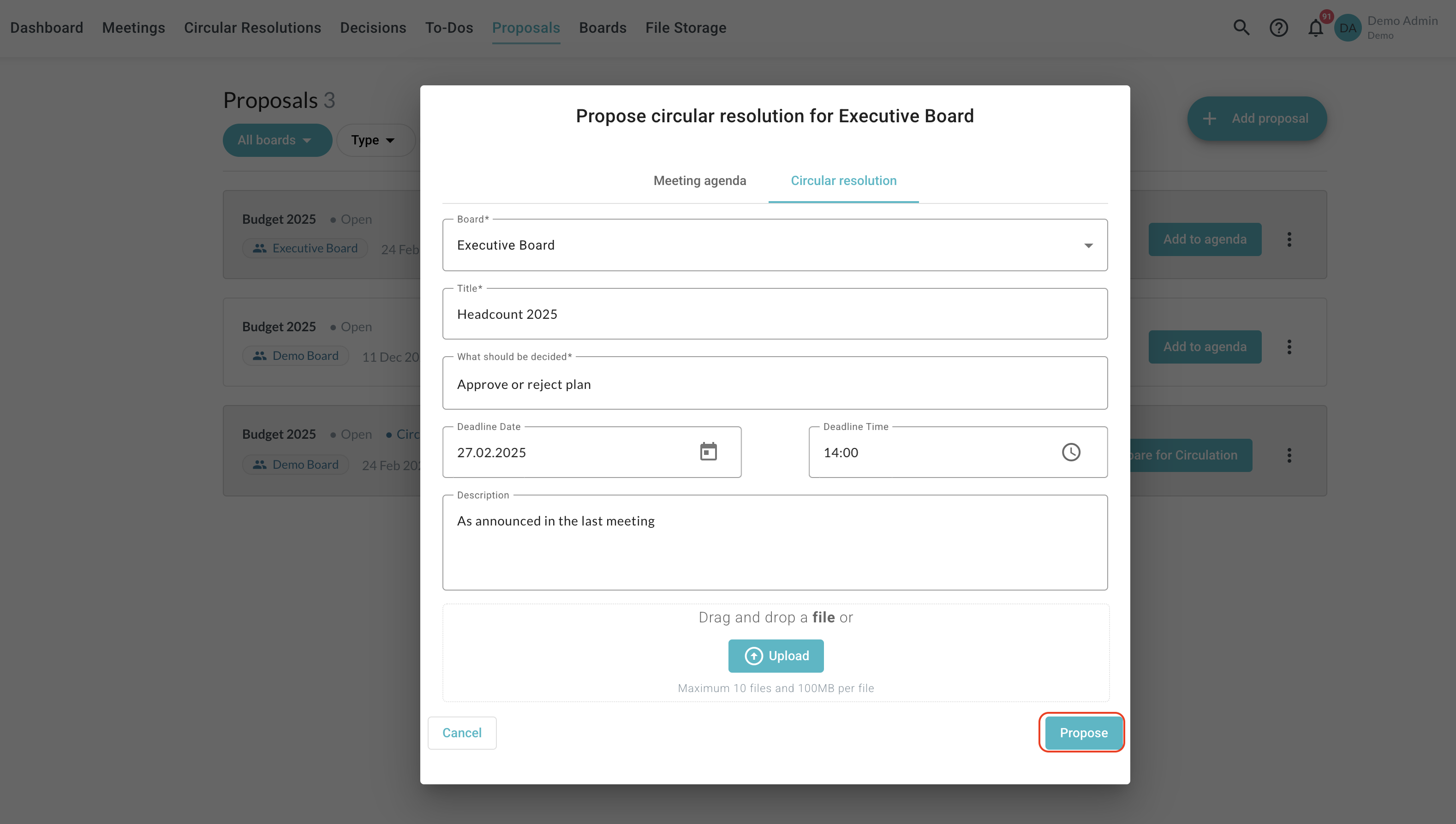The height and width of the screenshot is (824, 1456).
Task: Click the Propose button
Action: pos(1083,733)
